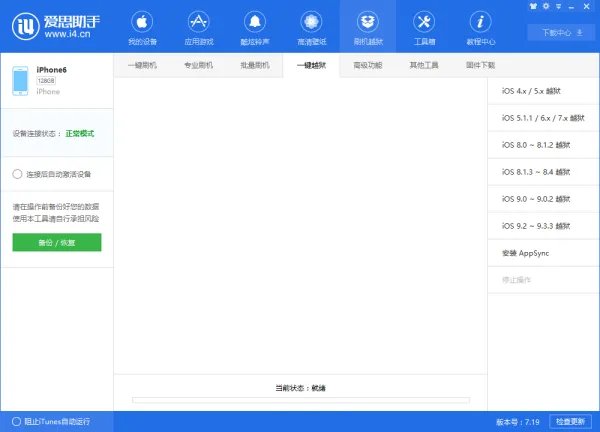
Task: Click the 版本号：7.19 version text
Action: point(518,422)
